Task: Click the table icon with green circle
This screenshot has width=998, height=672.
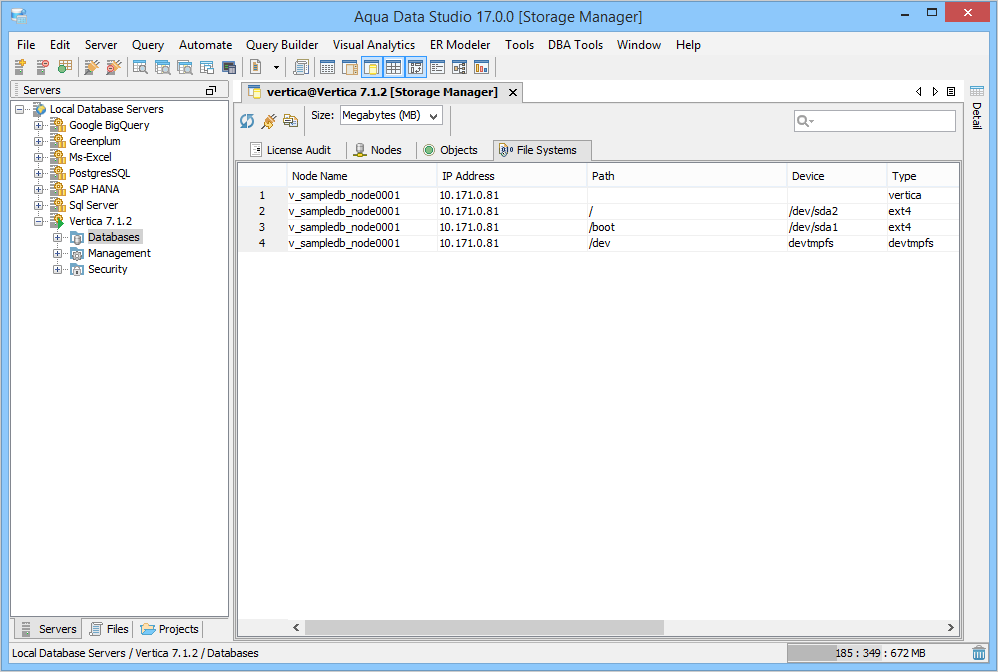Action: (x=64, y=67)
